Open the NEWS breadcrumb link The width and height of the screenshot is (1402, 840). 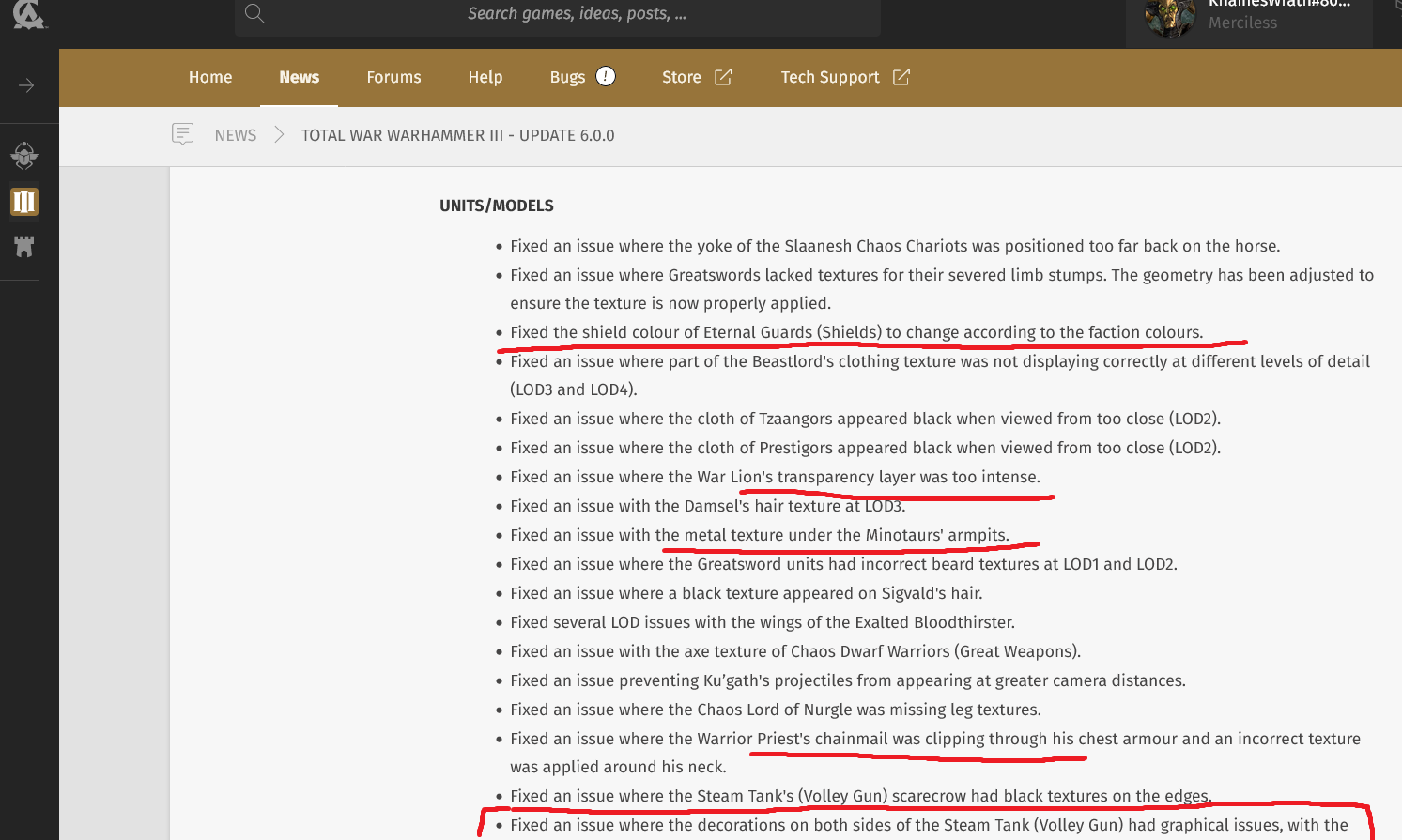(235, 134)
